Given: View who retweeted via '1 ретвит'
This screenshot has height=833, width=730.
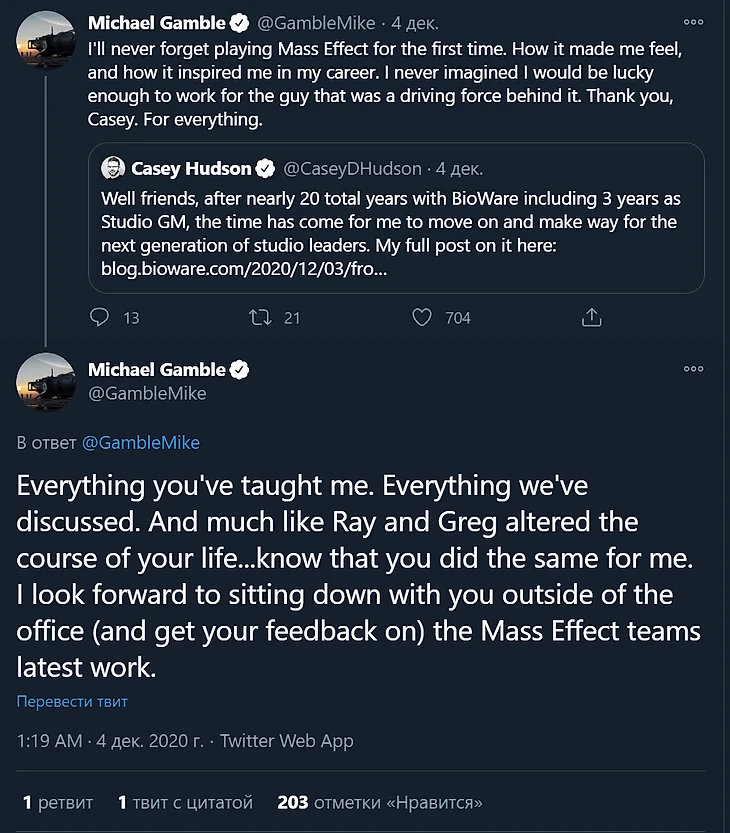Looking at the screenshot, I should [57, 802].
